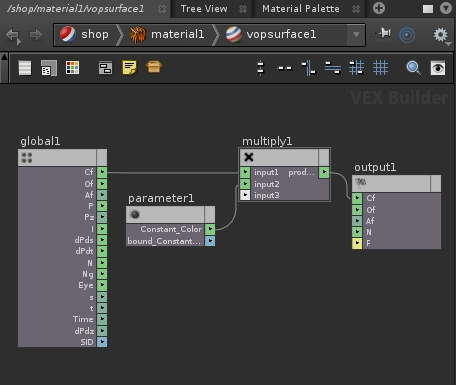
Task: Open the color palette grid icon
Action: coord(72,68)
